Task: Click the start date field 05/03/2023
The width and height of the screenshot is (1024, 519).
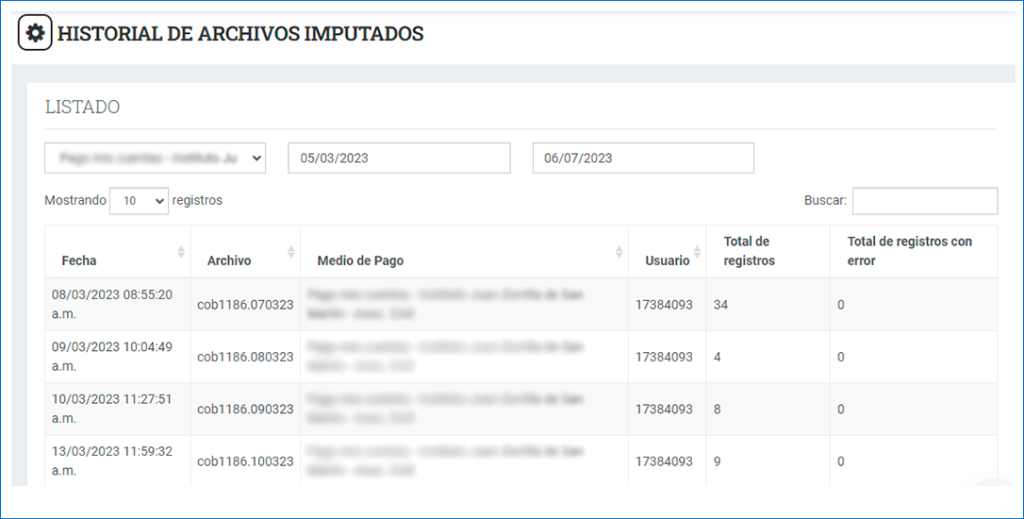Action: 399,158
